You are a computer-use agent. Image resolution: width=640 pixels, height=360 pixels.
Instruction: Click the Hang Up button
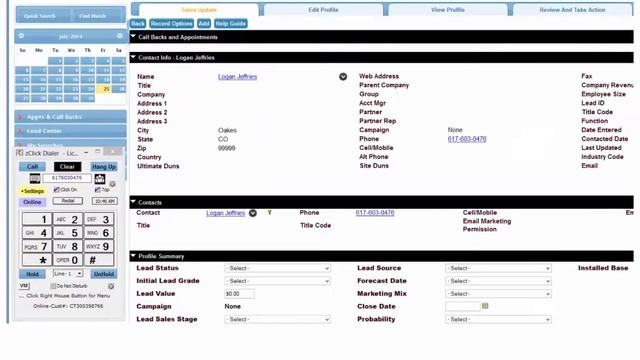tap(104, 167)
